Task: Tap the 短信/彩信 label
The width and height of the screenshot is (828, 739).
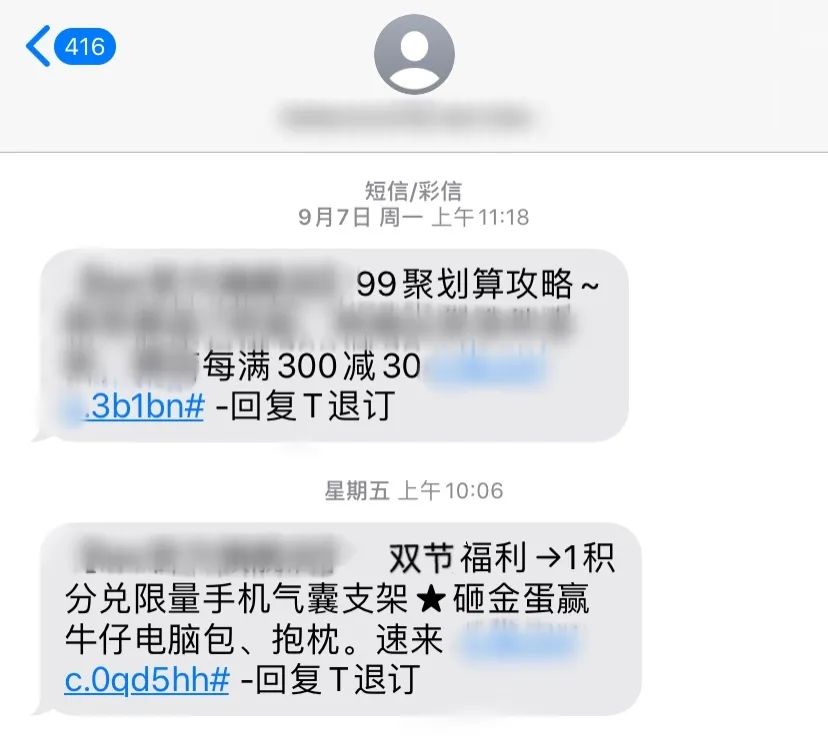Action: [x=413, y=191]
